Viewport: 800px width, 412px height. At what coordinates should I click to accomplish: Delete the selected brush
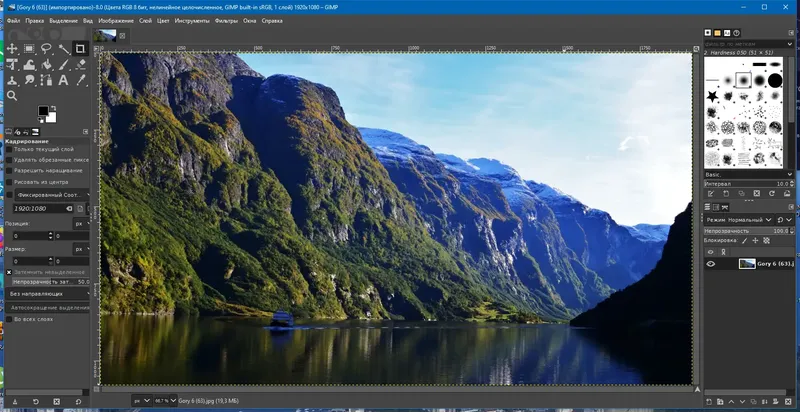757,194
